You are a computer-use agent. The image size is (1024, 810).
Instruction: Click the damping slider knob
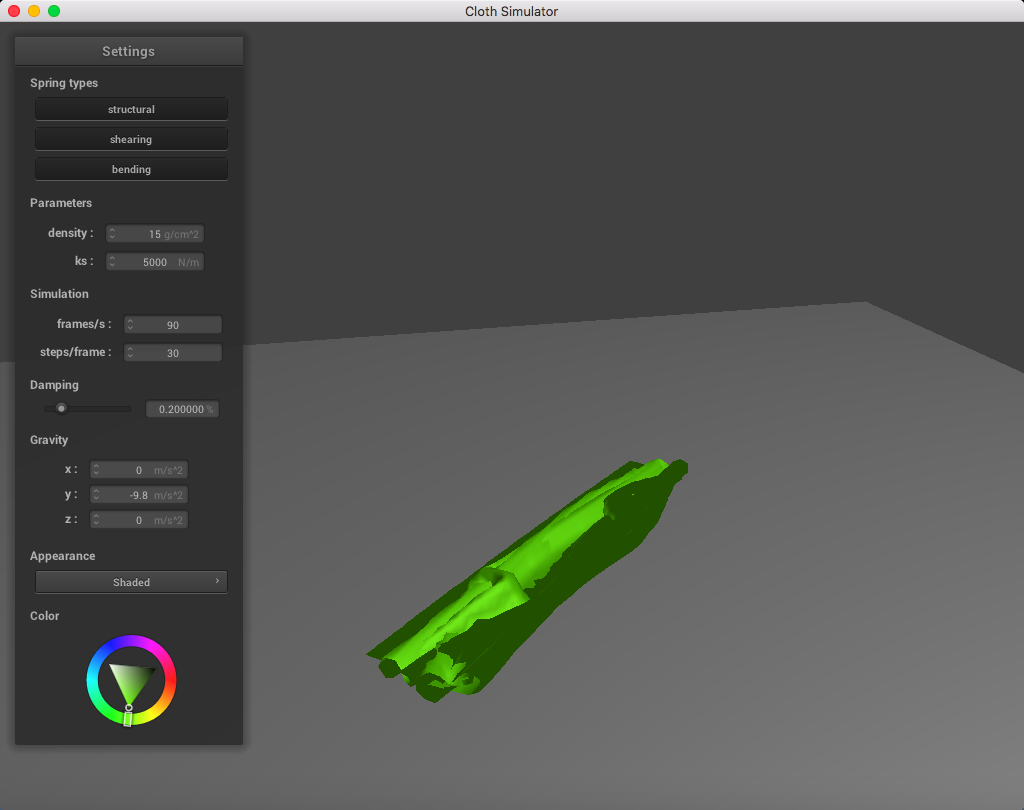(x=61, y=408)
